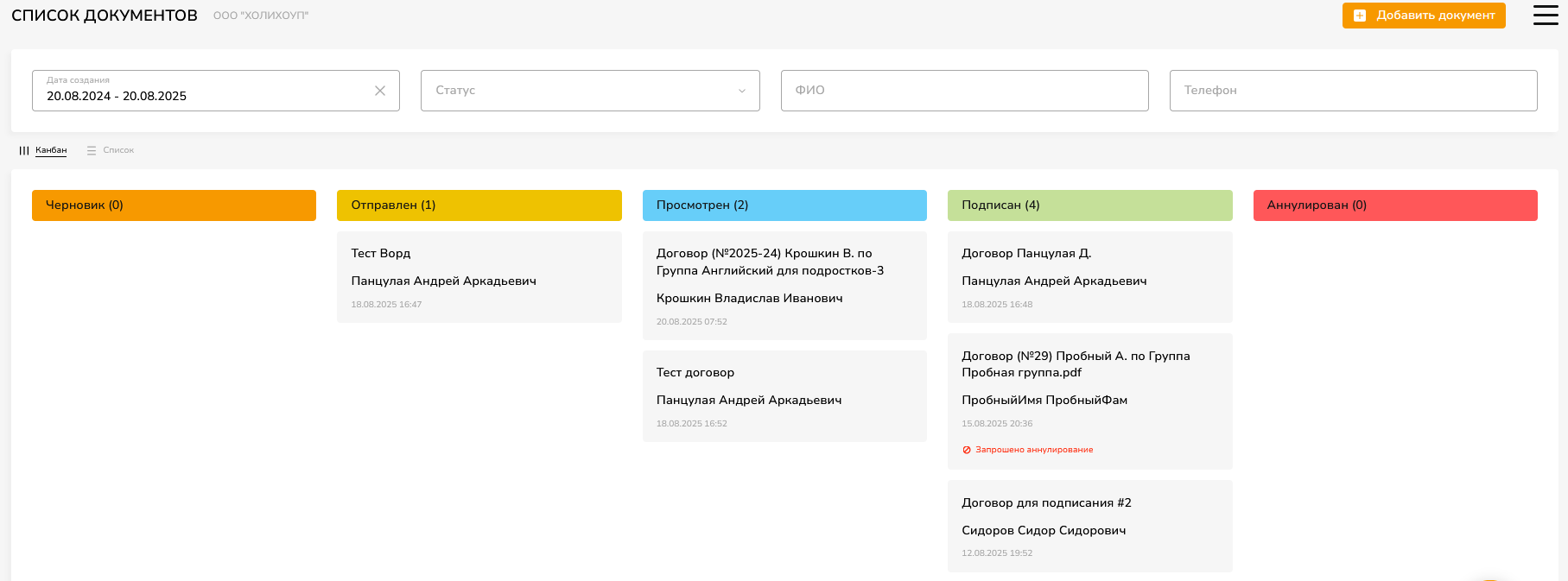
Task: Click the list view lines icon
Action: 92,150
